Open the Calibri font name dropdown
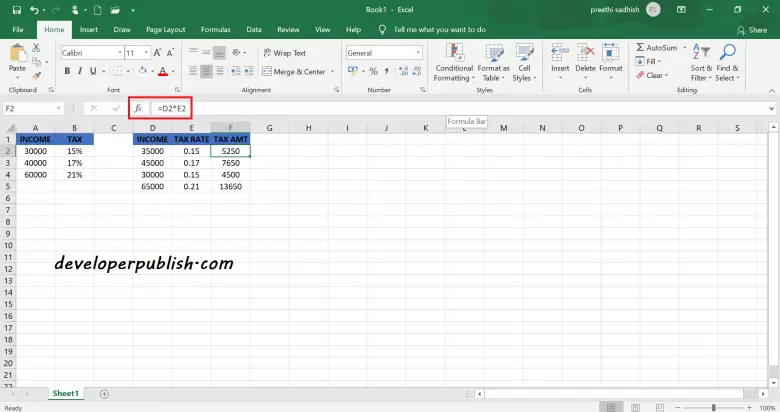This screenshot has width=780, height=412. (x=116, y=53)
